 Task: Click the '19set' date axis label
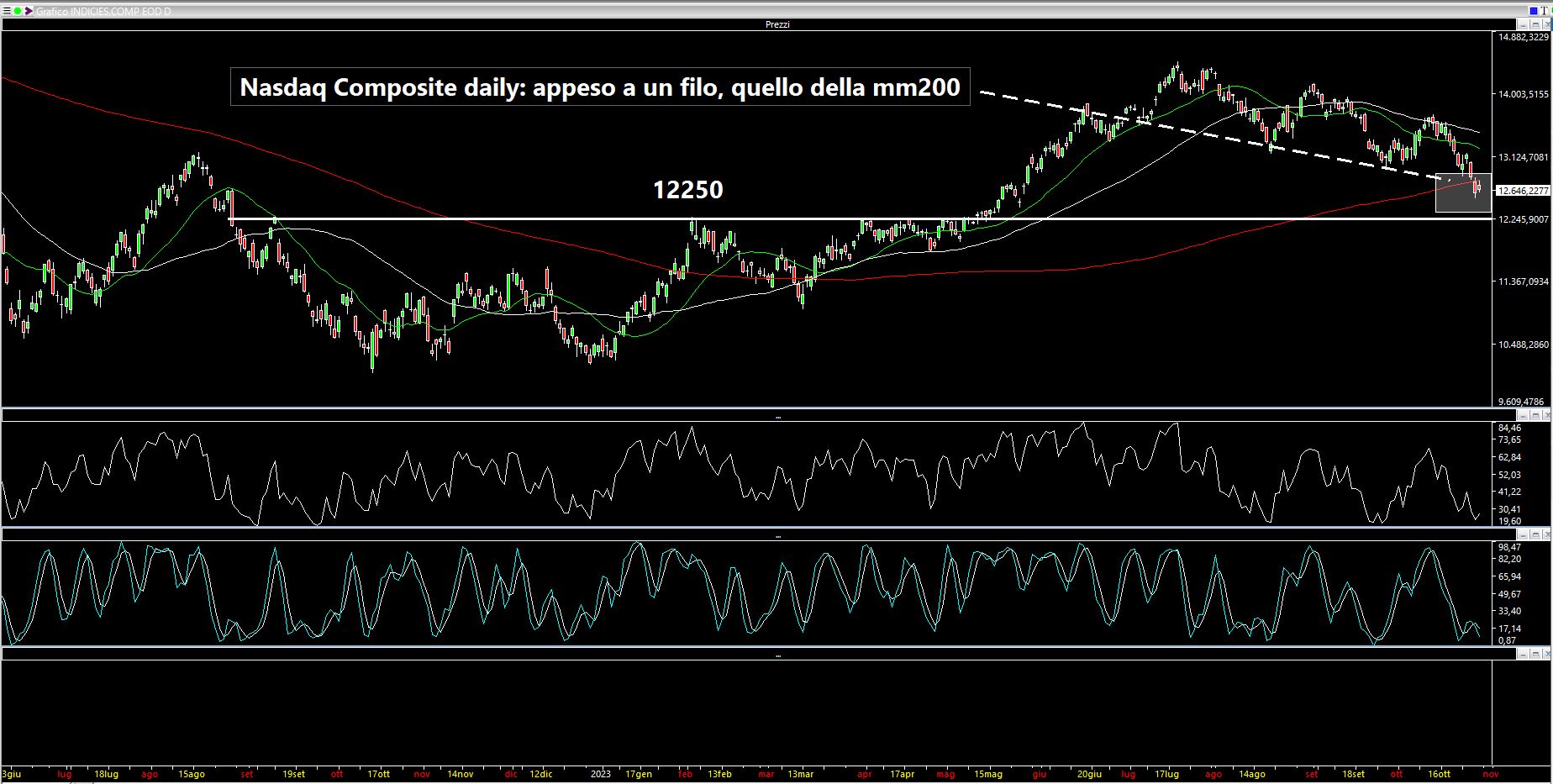(x=294, y=774)
